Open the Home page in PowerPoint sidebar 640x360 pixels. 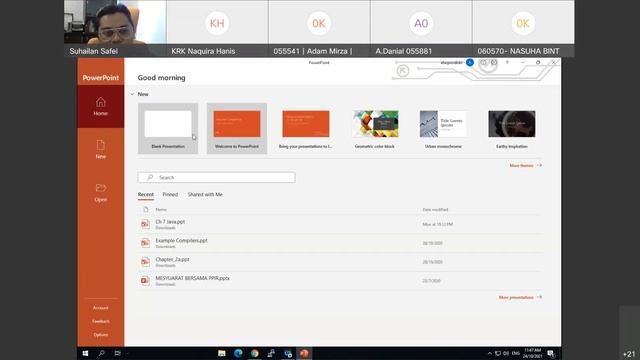click(100, 107)
